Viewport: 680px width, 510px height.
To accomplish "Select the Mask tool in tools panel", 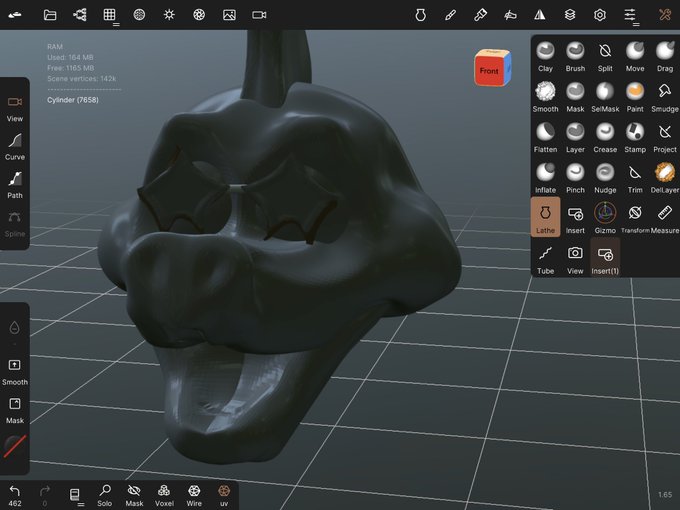I will click(575, 97).
